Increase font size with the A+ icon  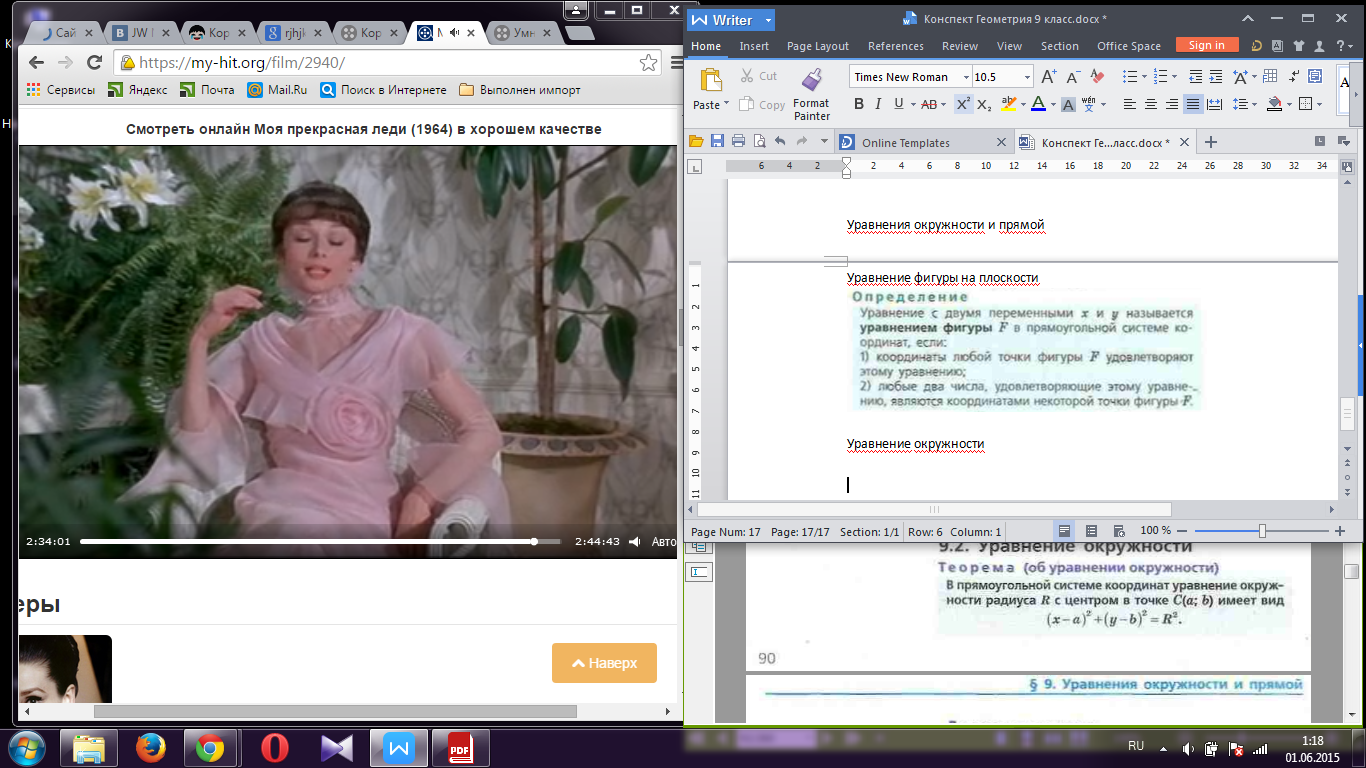(1048, 77)
